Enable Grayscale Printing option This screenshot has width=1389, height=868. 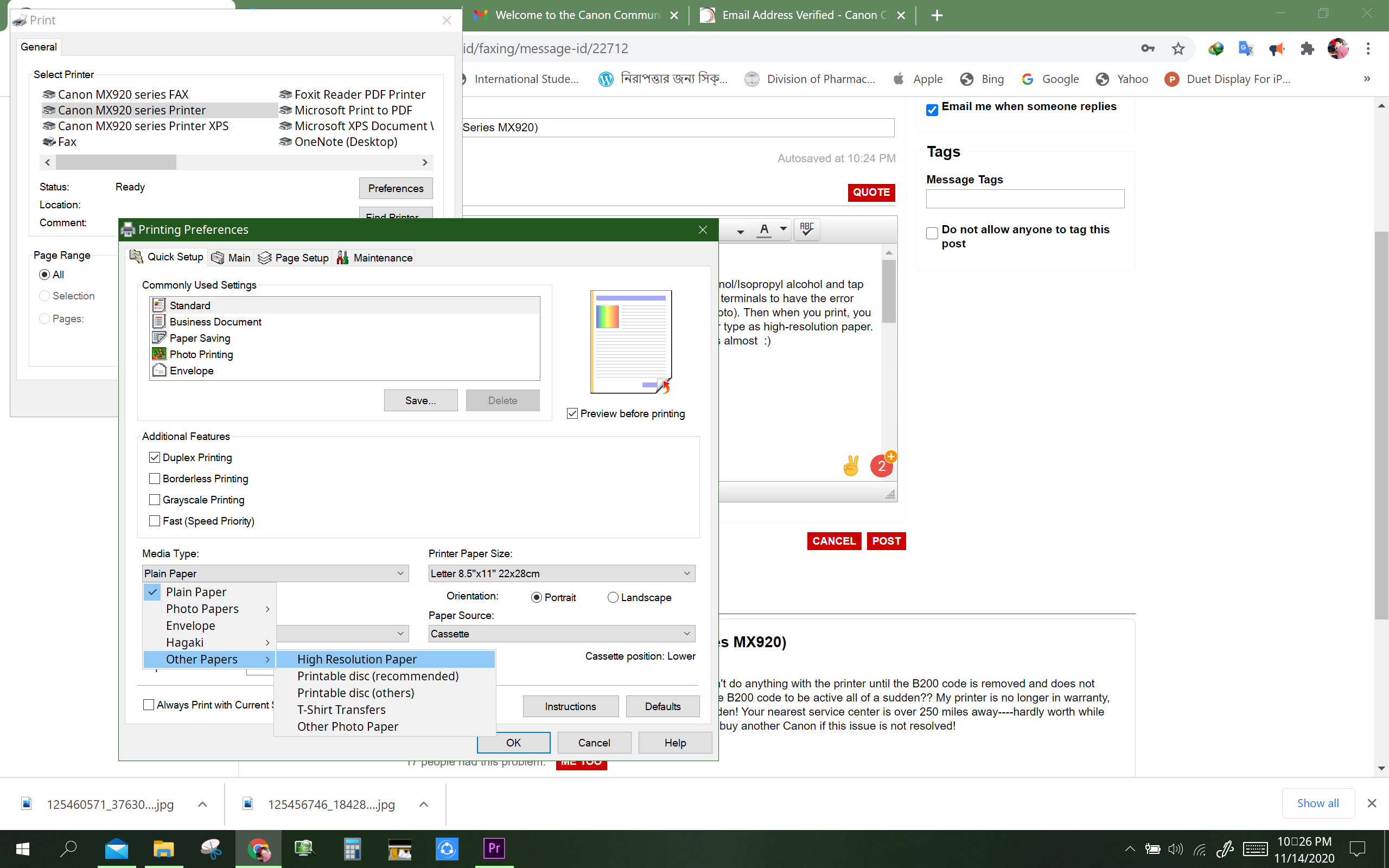tap(155, 500)
